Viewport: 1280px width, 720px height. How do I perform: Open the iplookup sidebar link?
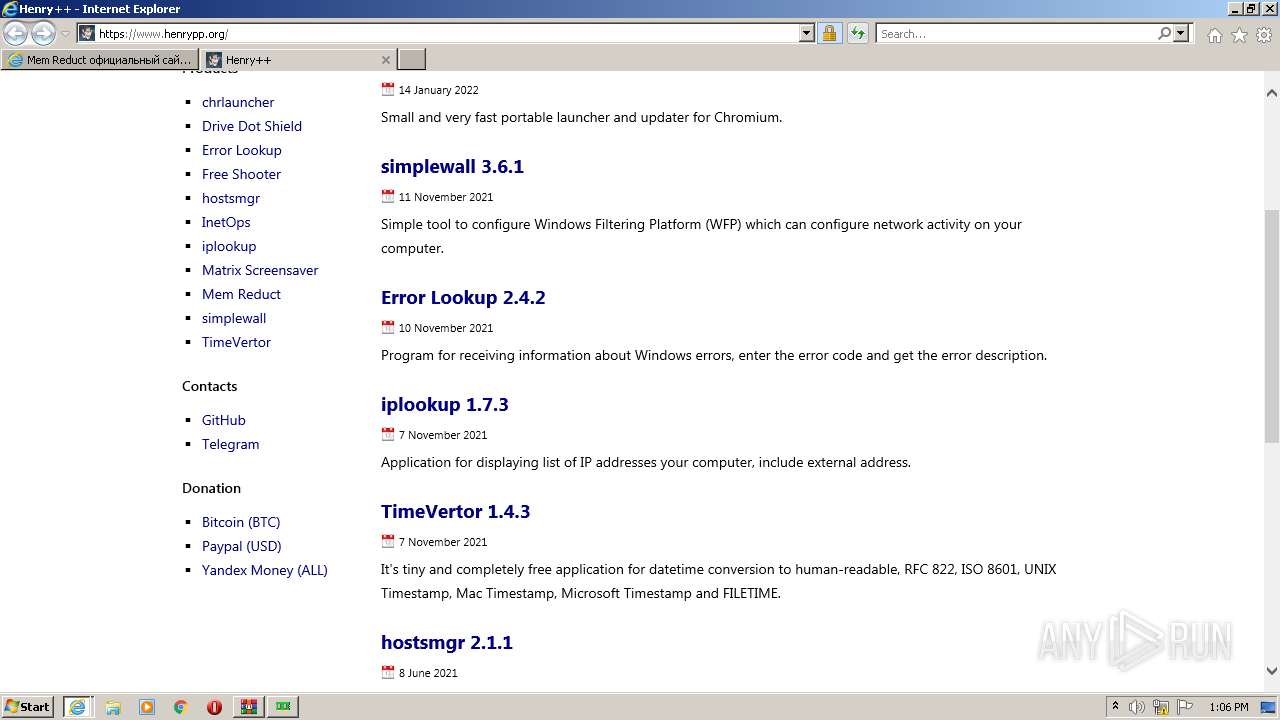pyautogui.click(x=229, y=246)
